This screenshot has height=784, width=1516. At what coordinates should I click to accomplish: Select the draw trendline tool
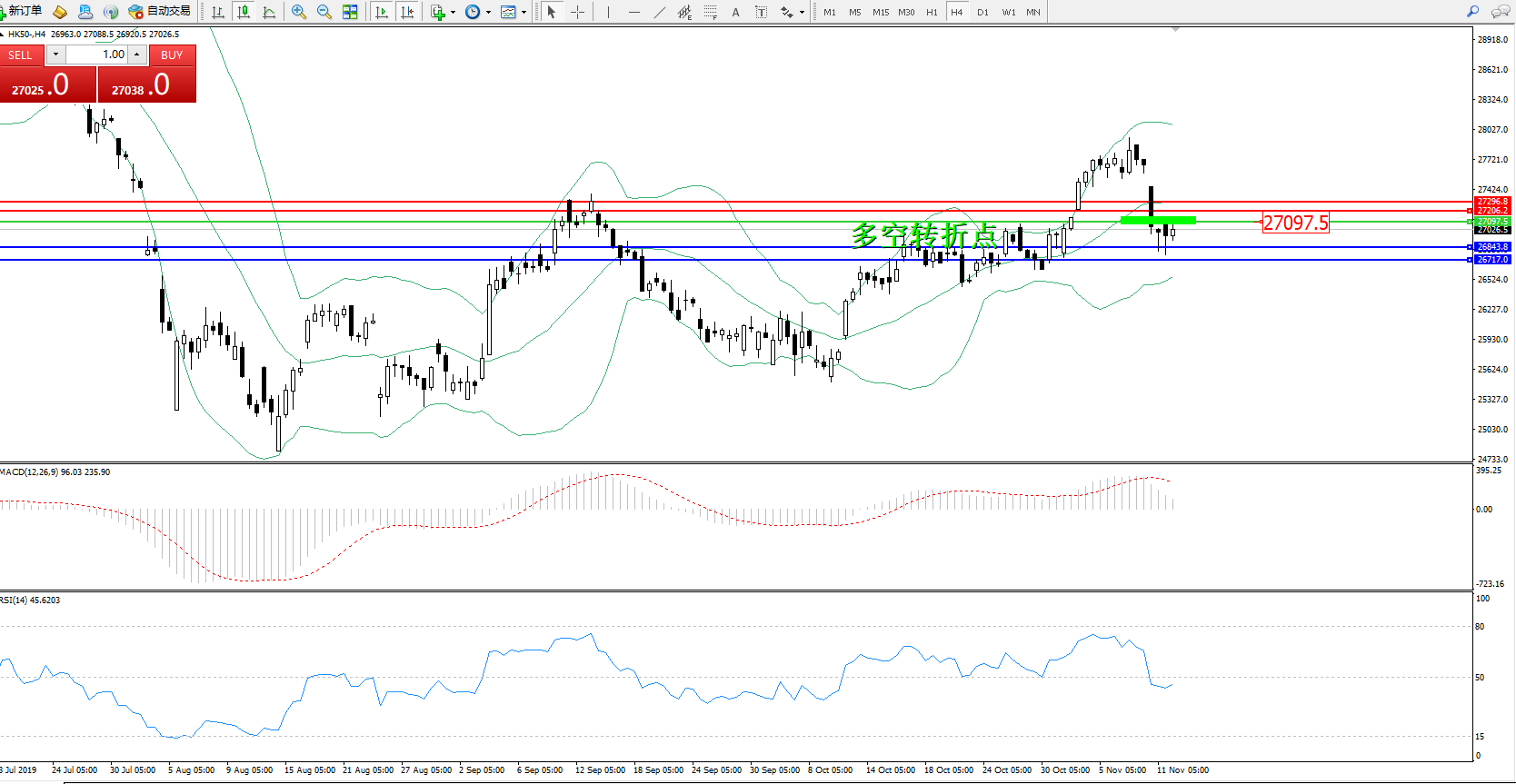[x=659, y=12]
